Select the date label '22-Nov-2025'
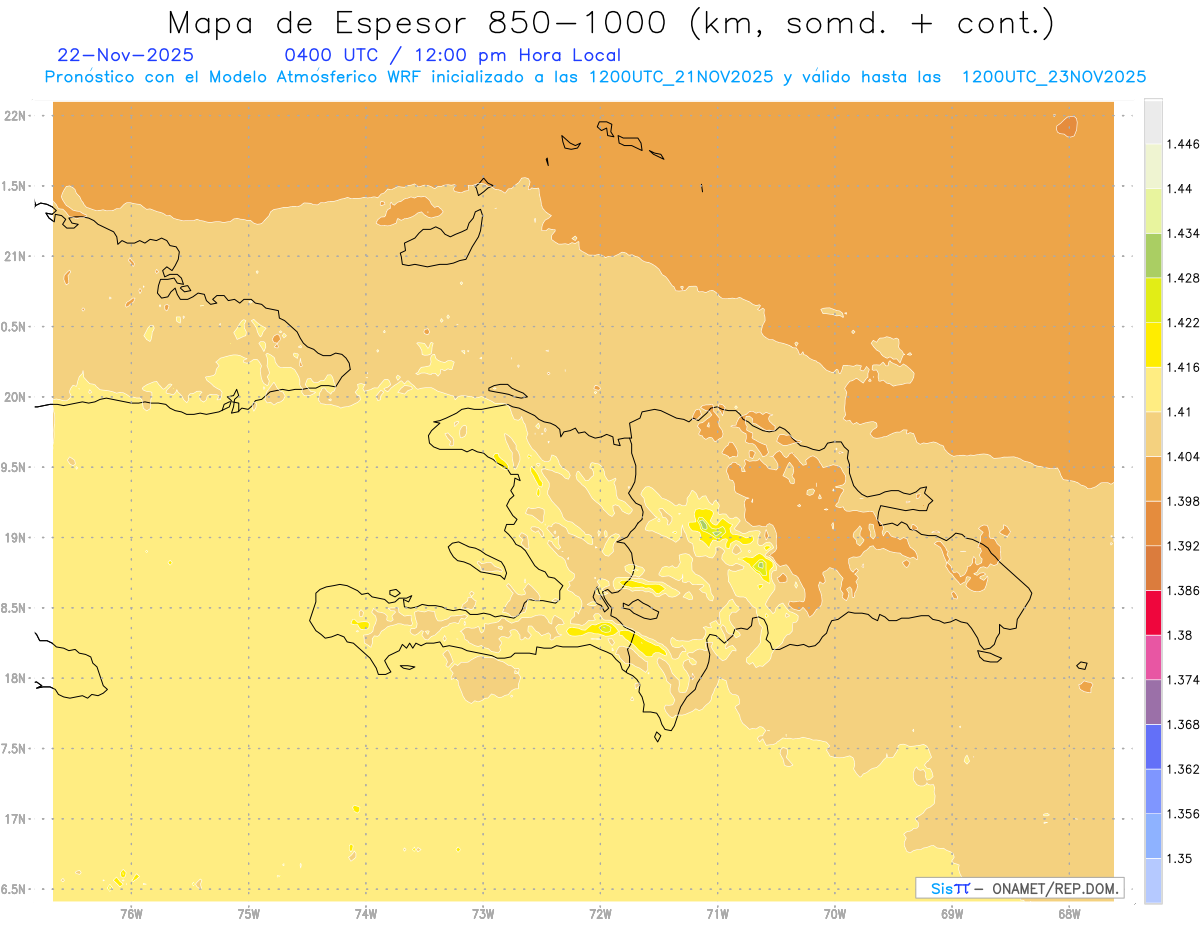 (x=126, y=56)
